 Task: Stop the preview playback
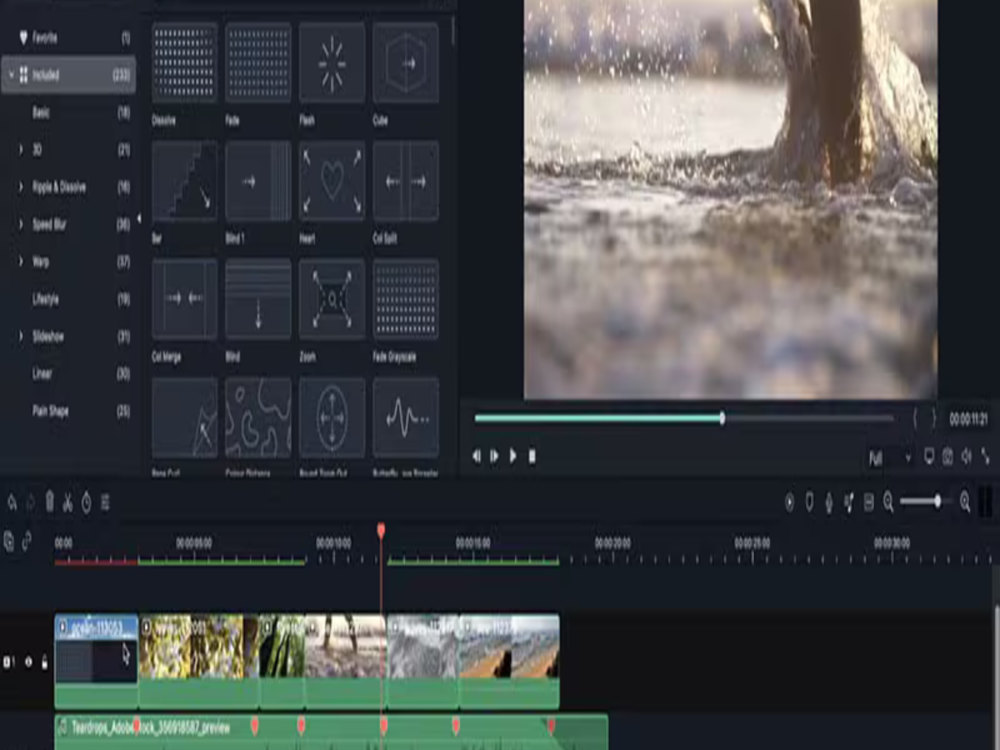[532, 457]
